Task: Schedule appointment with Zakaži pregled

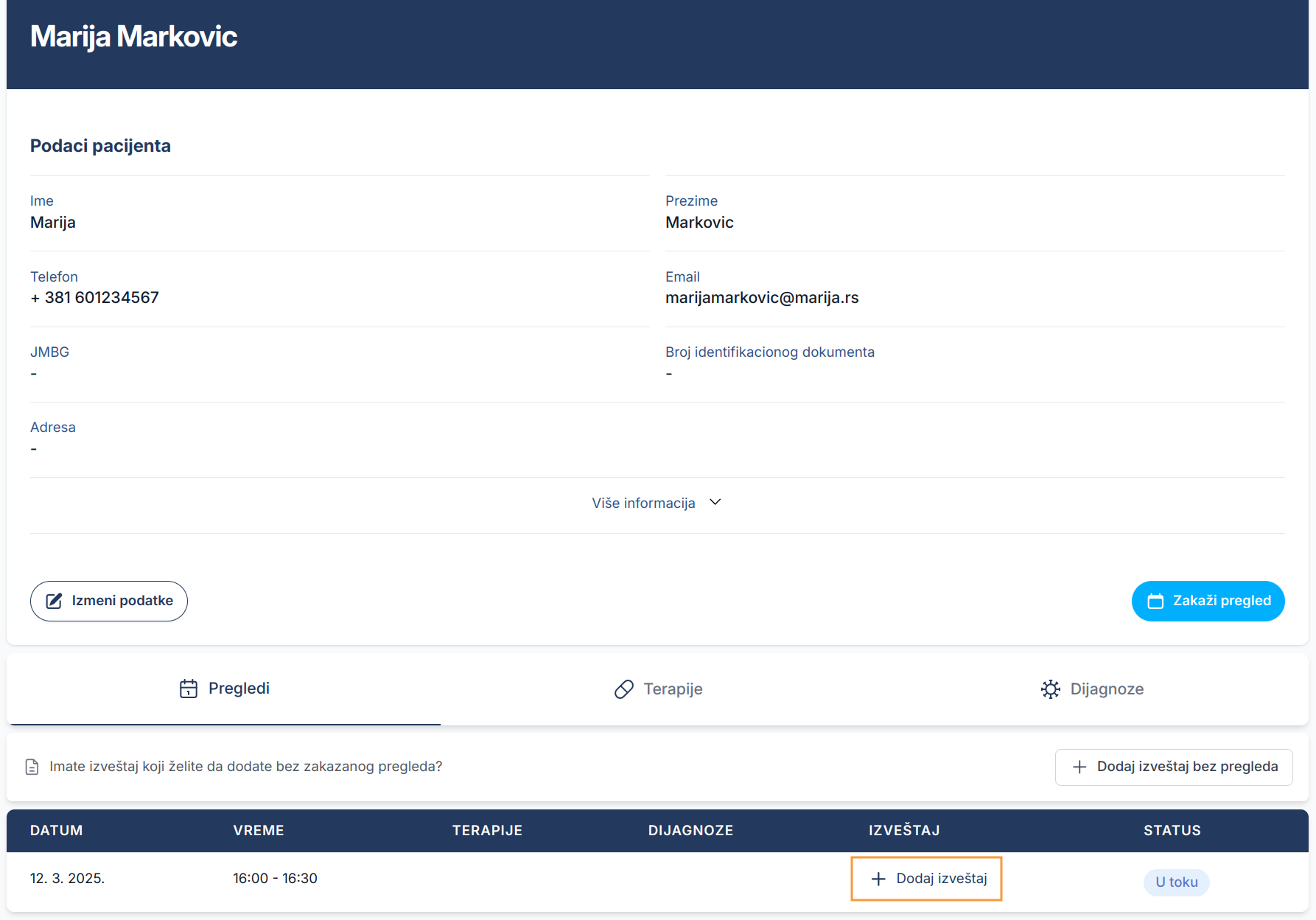Action: pos(1208,601)
